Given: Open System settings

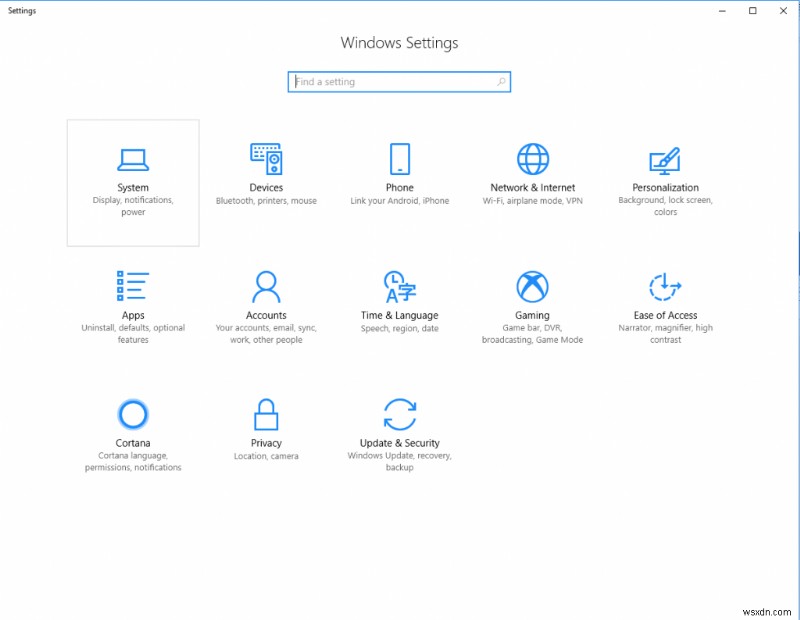Looking at the screenshot, I should [133, 180].
